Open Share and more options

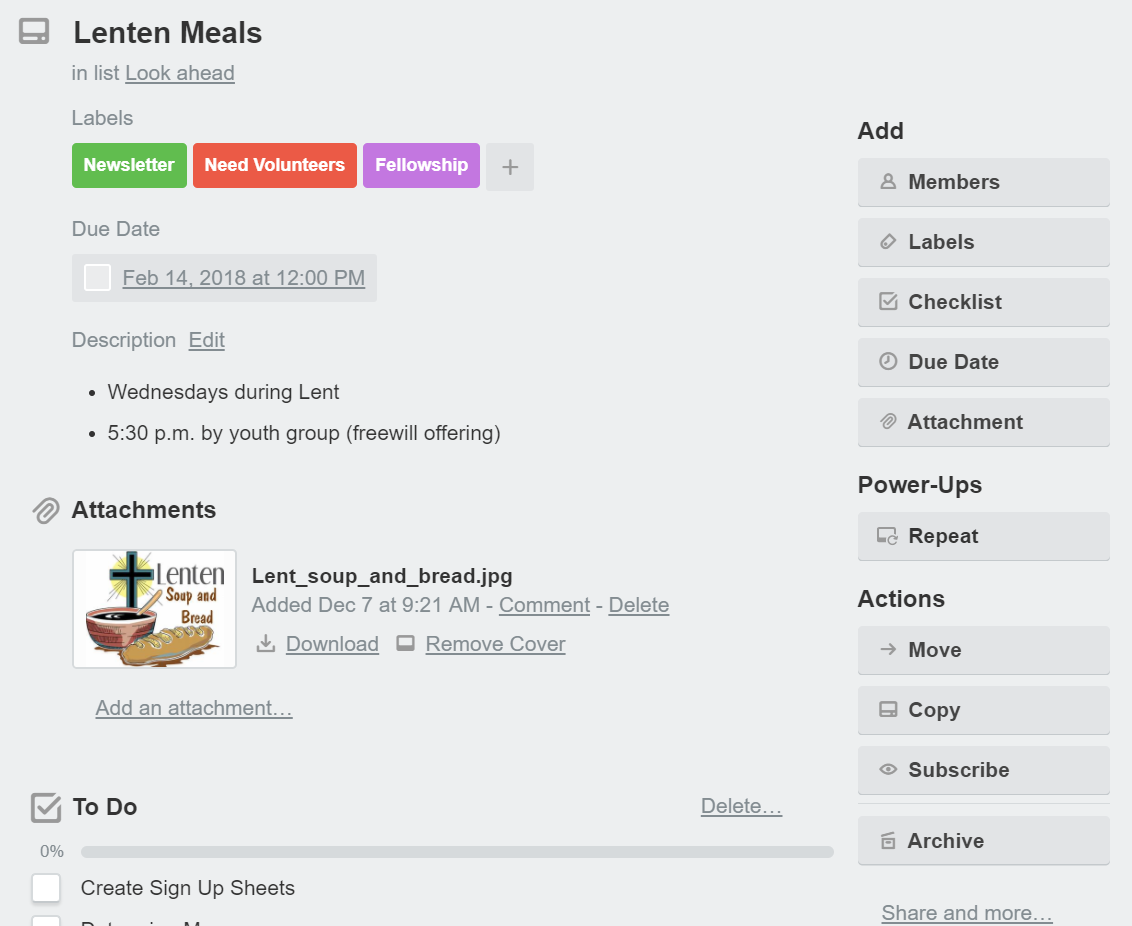click(x=966, y=912)
